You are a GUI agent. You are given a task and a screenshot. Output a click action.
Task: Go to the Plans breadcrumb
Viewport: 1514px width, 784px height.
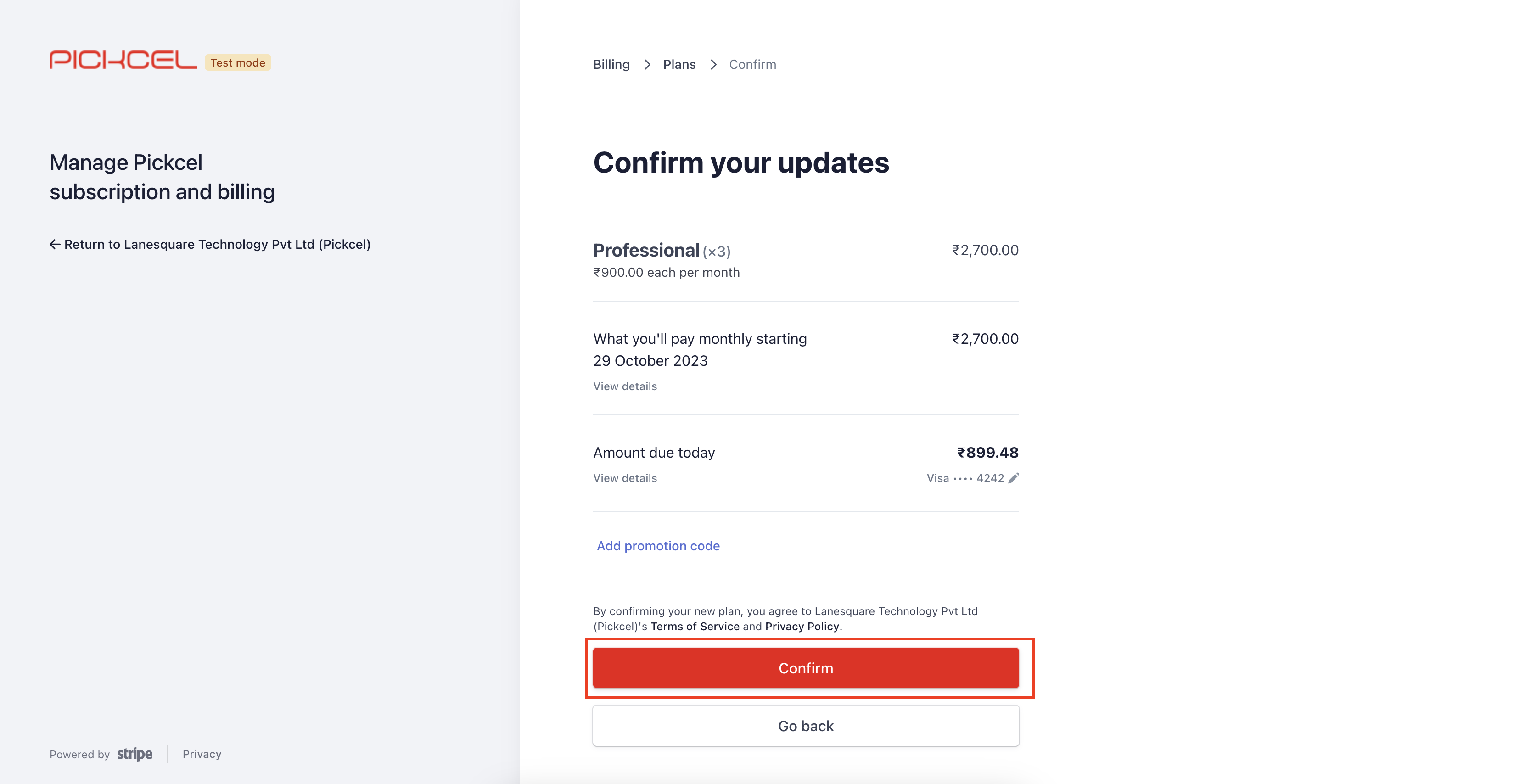point(679,65)
